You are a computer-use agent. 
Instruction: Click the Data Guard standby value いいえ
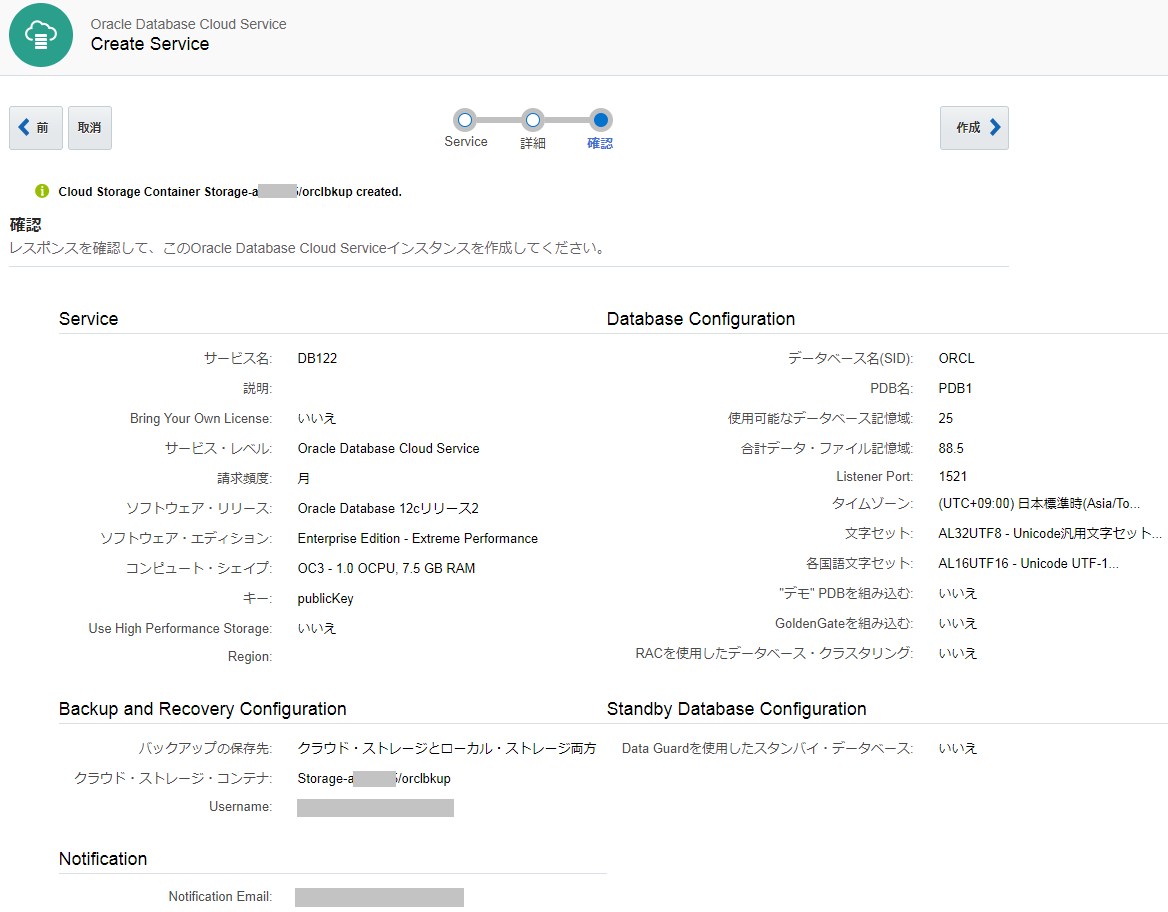coord(957,749)
